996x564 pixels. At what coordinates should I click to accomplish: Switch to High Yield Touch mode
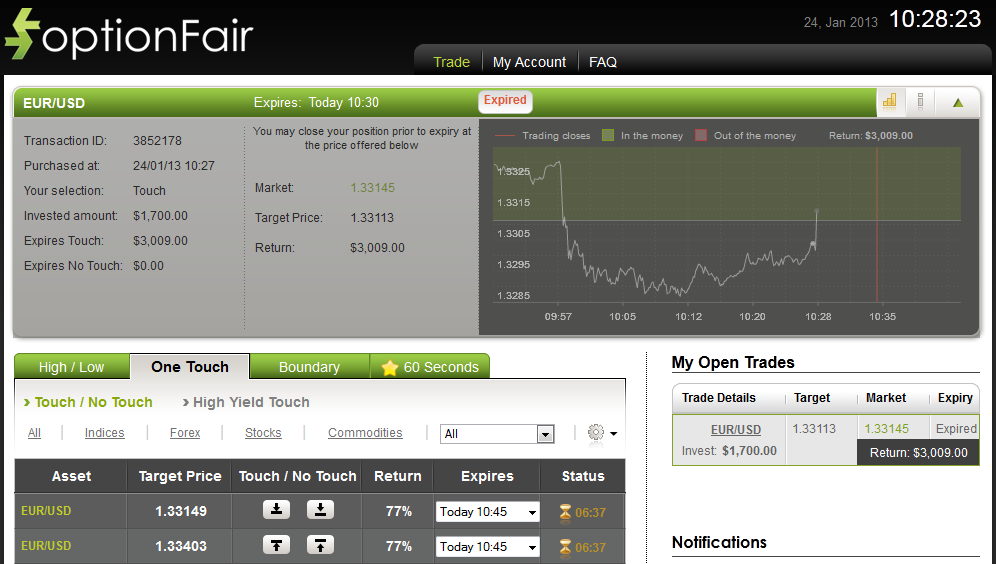(250, 402)
